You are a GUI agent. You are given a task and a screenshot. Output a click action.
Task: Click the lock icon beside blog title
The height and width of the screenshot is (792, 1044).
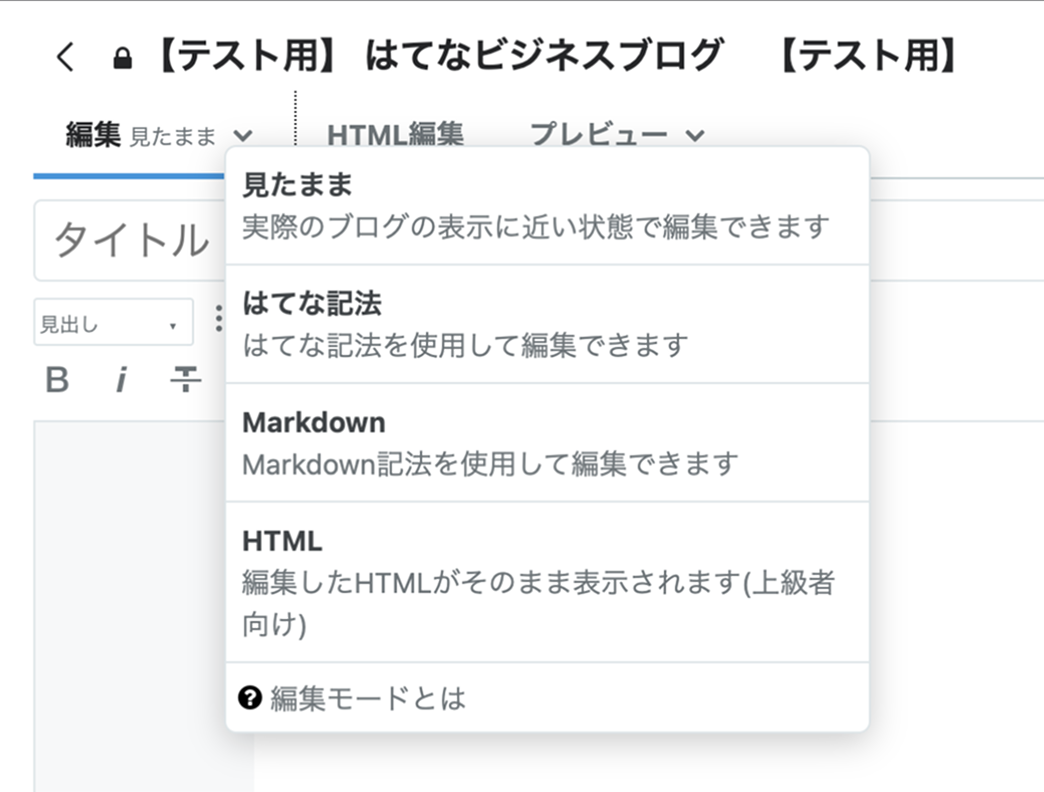[x=122, y=59]
